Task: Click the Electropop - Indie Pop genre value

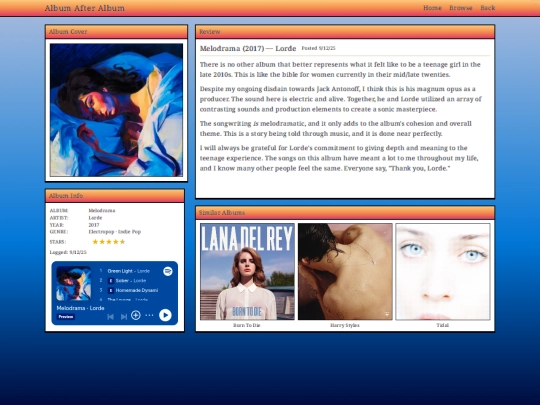Action: (115, 232)
